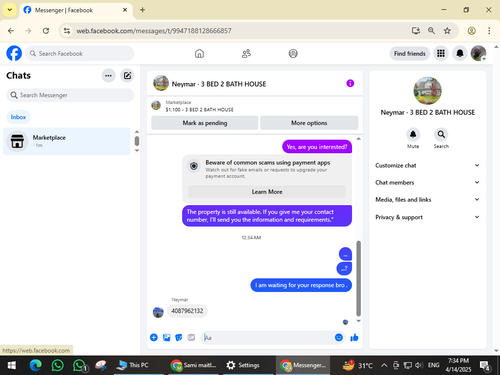This screenshot has height=375, width=500.
Task: Start a new message with compose icon
Action: [x=127, y=76]
